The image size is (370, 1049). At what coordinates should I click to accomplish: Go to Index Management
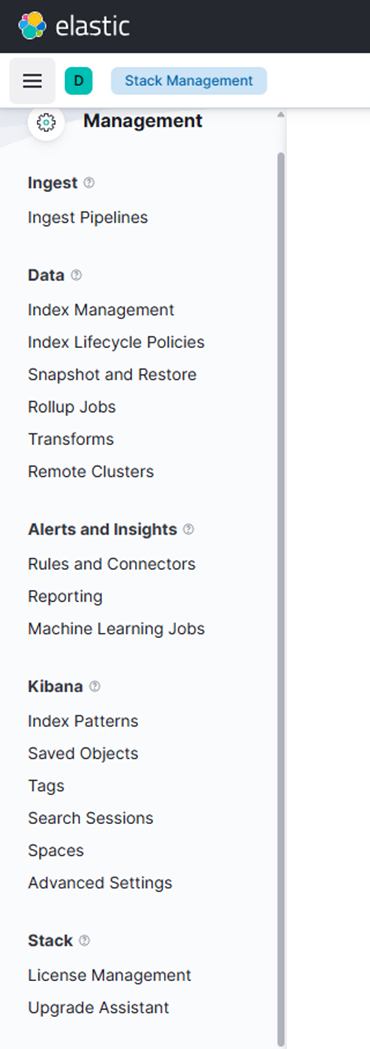(x=101, y=310)
